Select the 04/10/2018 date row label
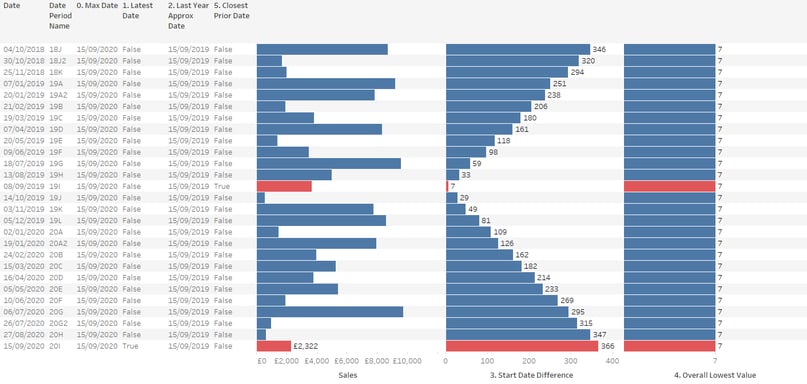The width and height of the screenshot is (807, 384). 25,49
